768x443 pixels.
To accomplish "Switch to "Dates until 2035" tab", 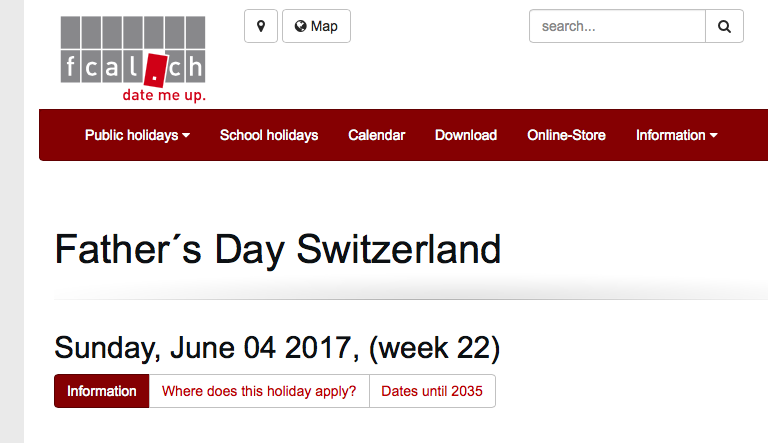I will (432, 391).
